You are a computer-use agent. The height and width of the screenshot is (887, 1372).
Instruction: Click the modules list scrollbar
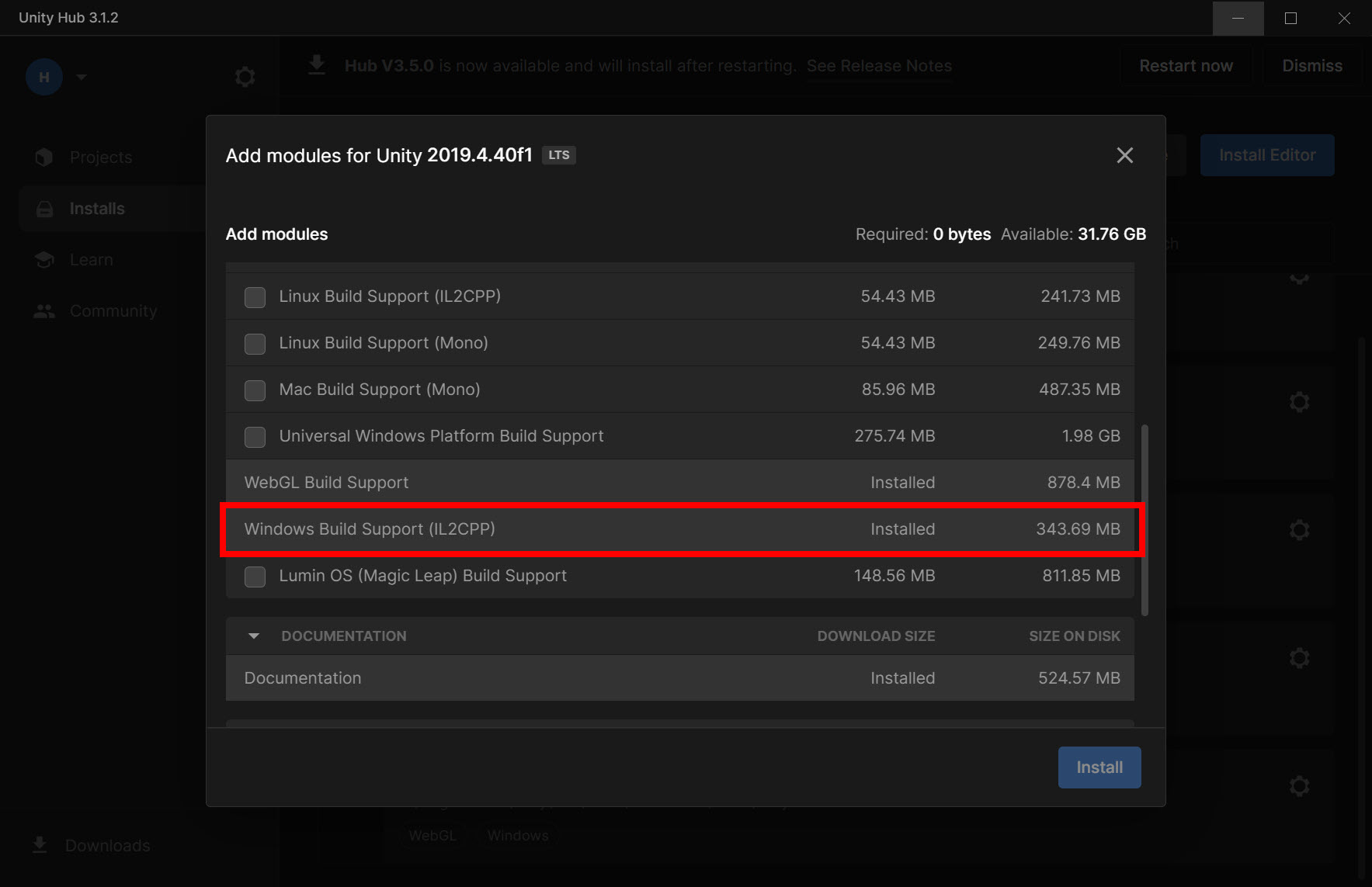(1144, 520)
